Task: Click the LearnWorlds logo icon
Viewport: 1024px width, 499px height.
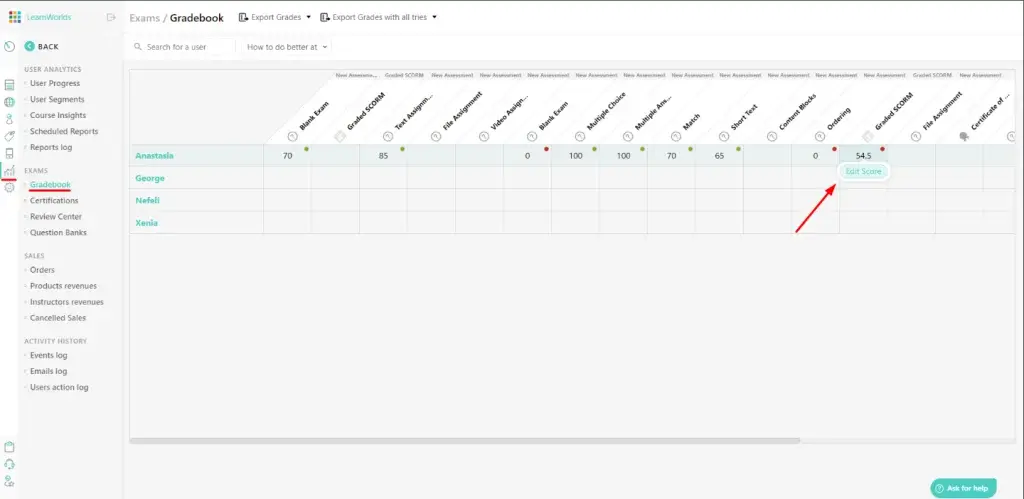Action: coord(15,17)
